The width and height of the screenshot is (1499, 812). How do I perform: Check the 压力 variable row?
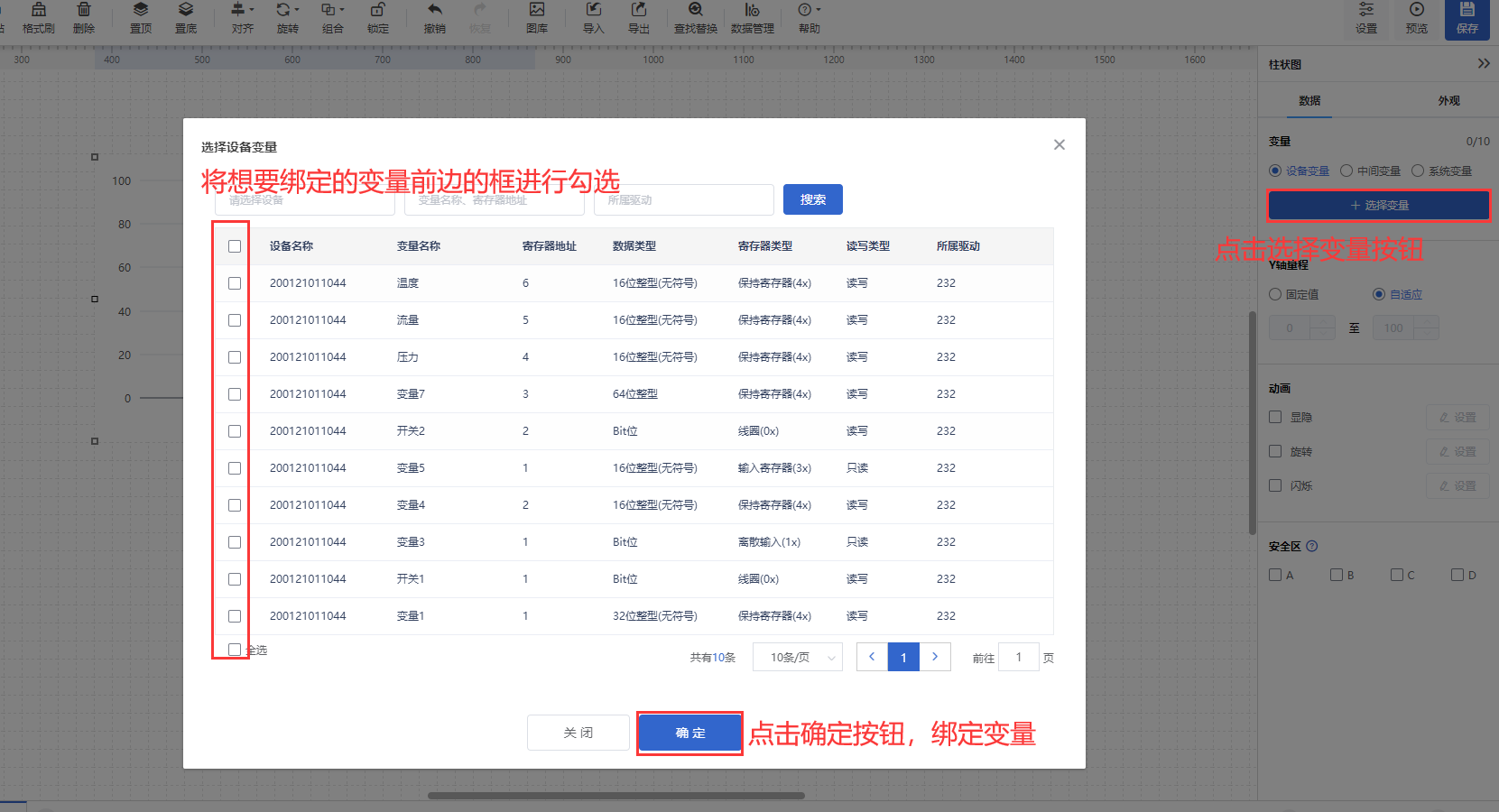click(235, 357)
